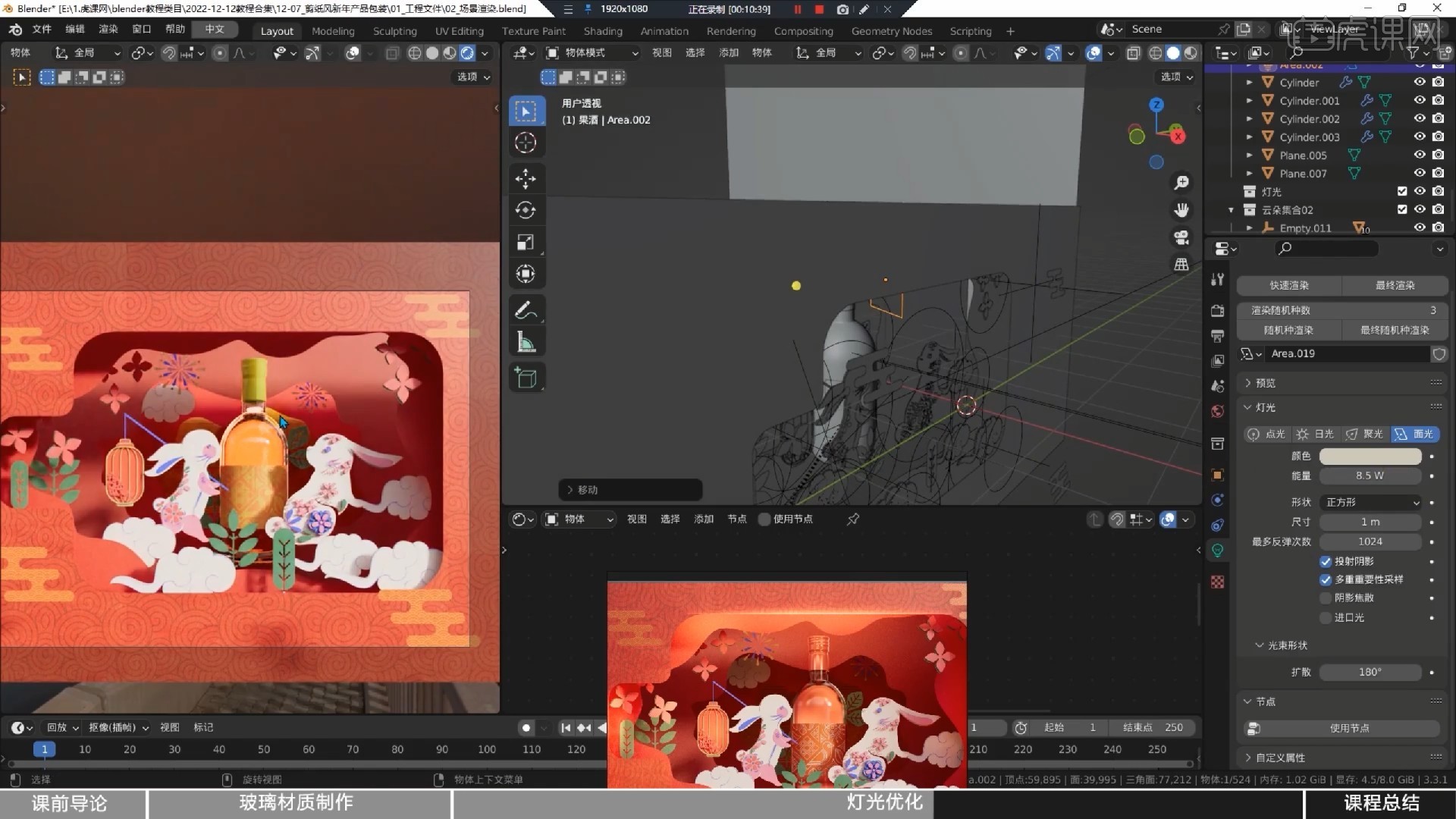The width and height of the screenshot is (1456, 819).
Task: Open the World properties tab
Action: pos(1218,411)
